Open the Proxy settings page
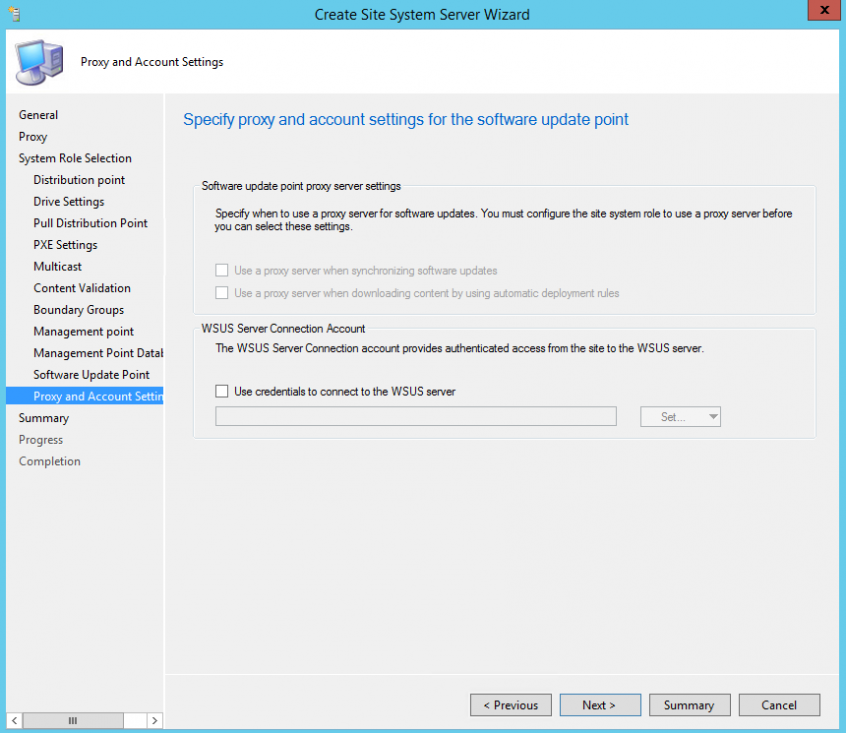Image resolution: width=846 pixels, height=733 pixels. coord(32,136)
